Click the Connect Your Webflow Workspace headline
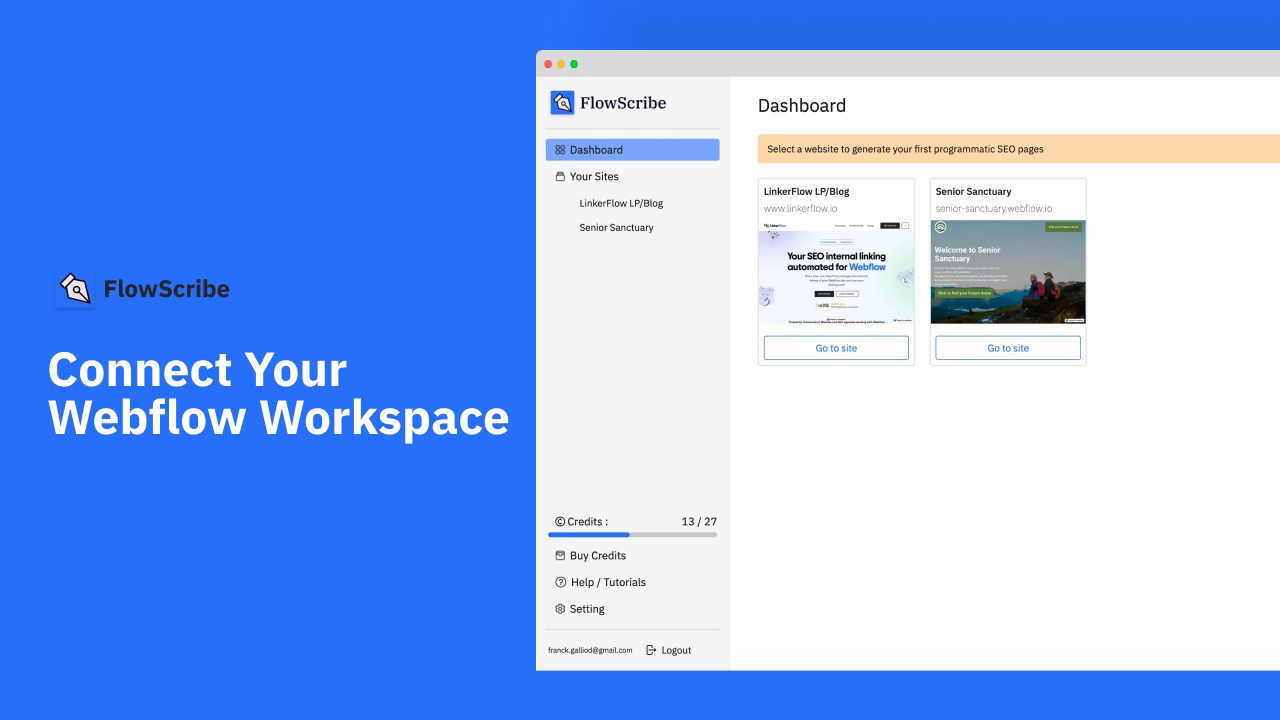The height and width of the screenshot is (720, 1280). (279, 393)
